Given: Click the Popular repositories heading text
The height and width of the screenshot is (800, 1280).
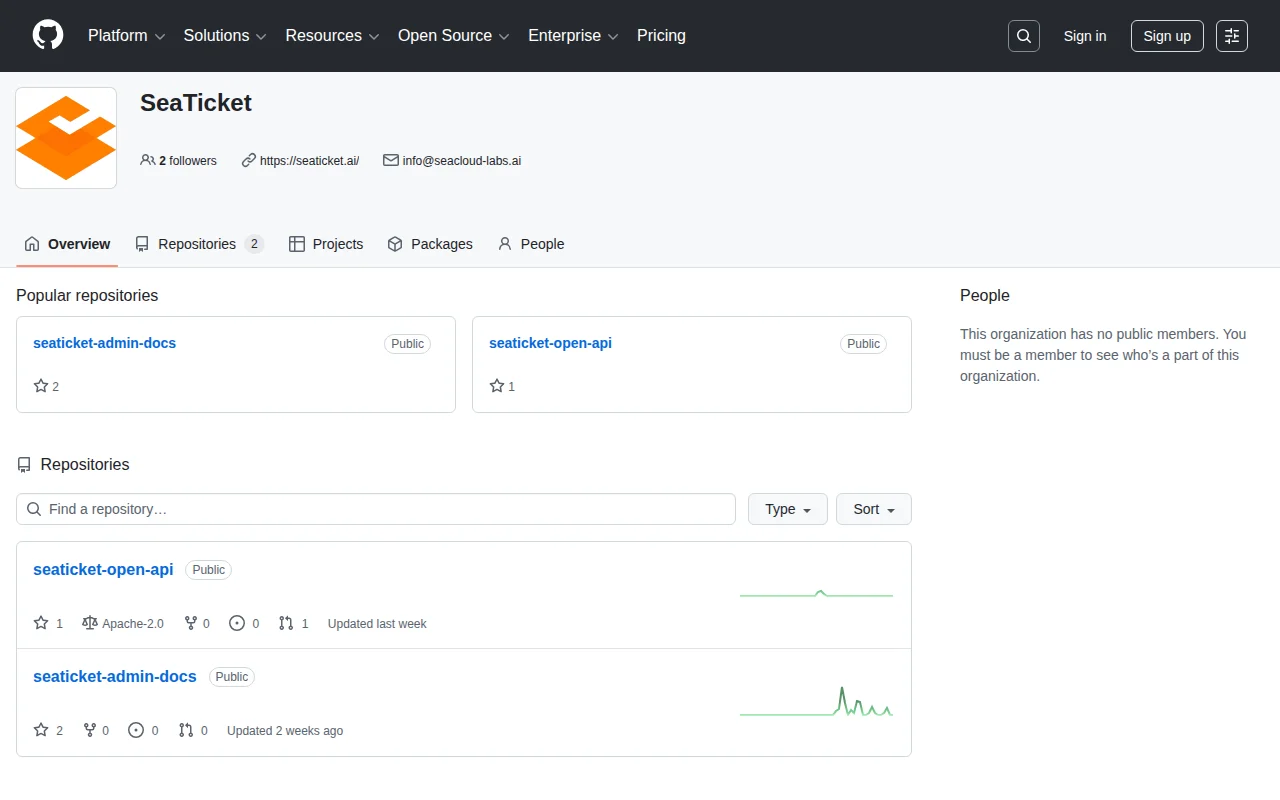Looking at the screenshot, I should click(87, 295).
